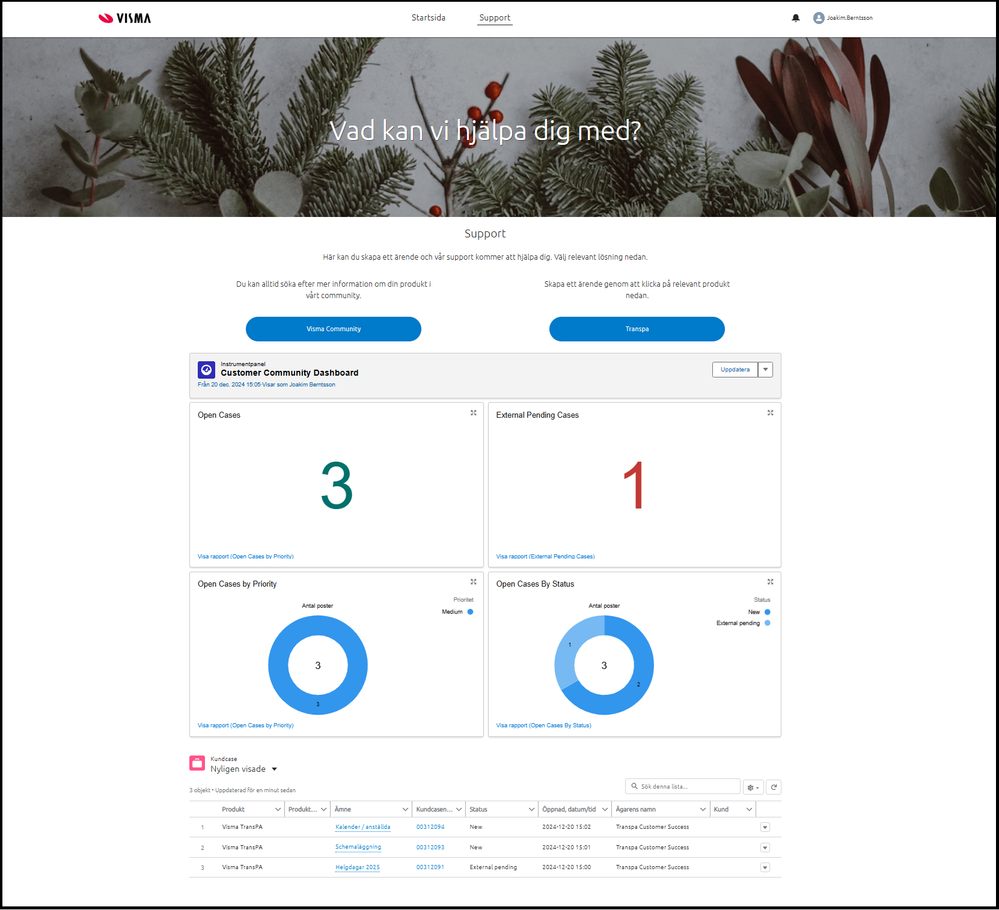
Task: Open Status column menu chevron
Action: point(531,809)
